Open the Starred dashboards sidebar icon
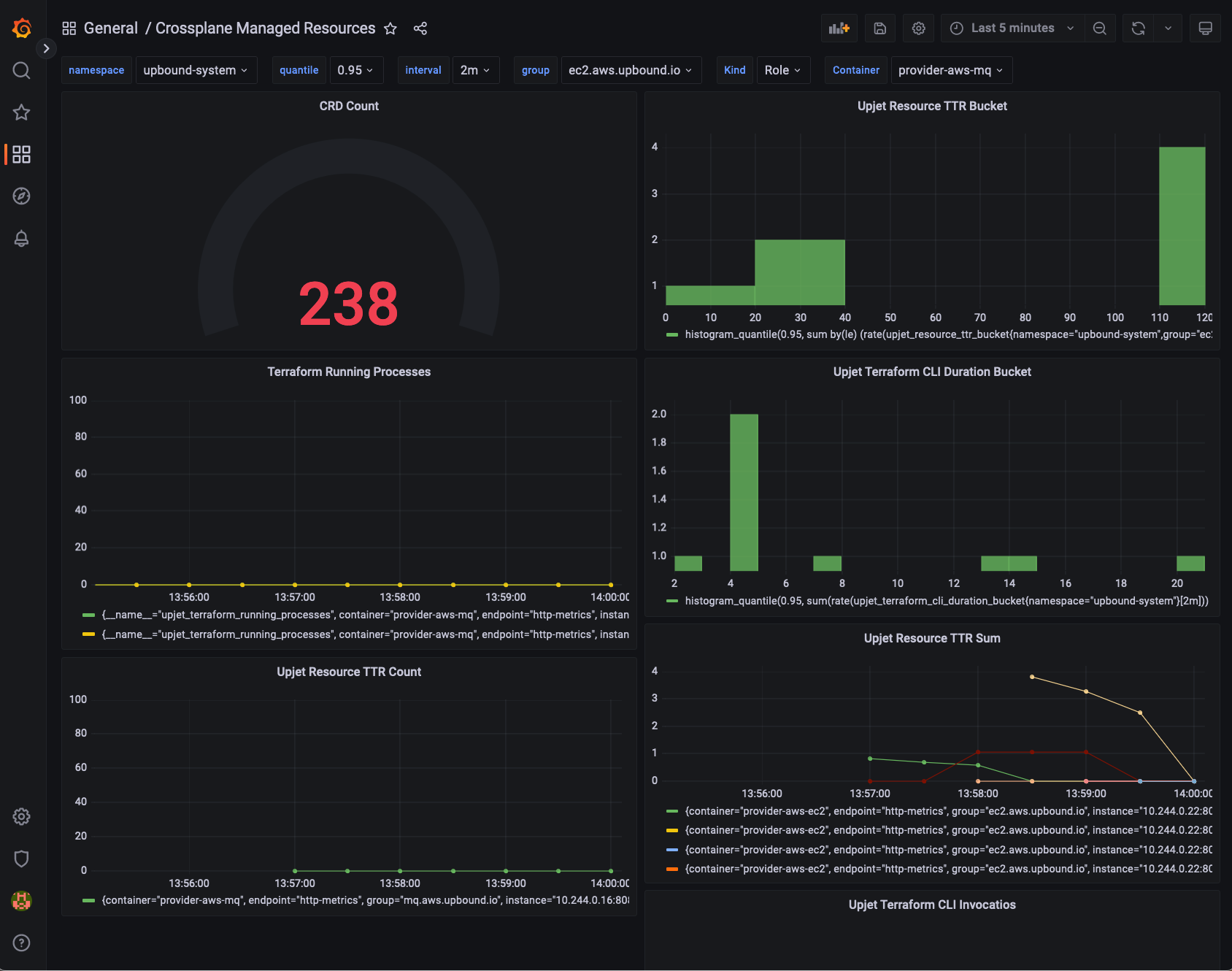The width and height of the screenshot is (1232, 971). click(22, 112)
